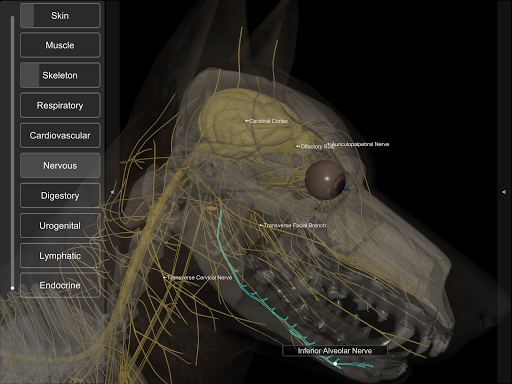Click the layer opacity slider handle
Viewport: 512px width, 384px height.
tap(12, 288)
